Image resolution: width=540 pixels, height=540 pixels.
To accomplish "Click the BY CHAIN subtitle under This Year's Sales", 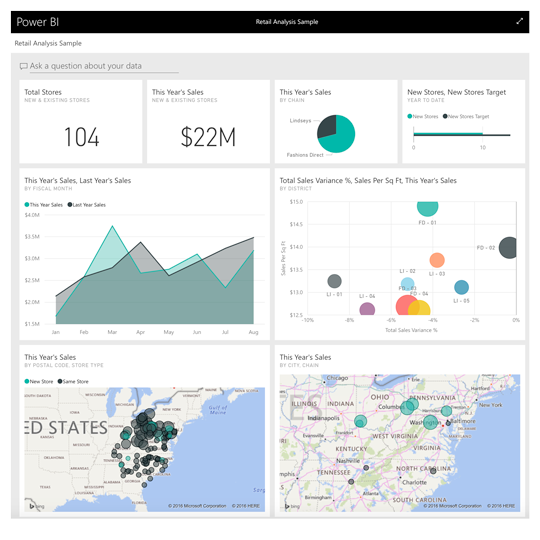I will point(292,100).
